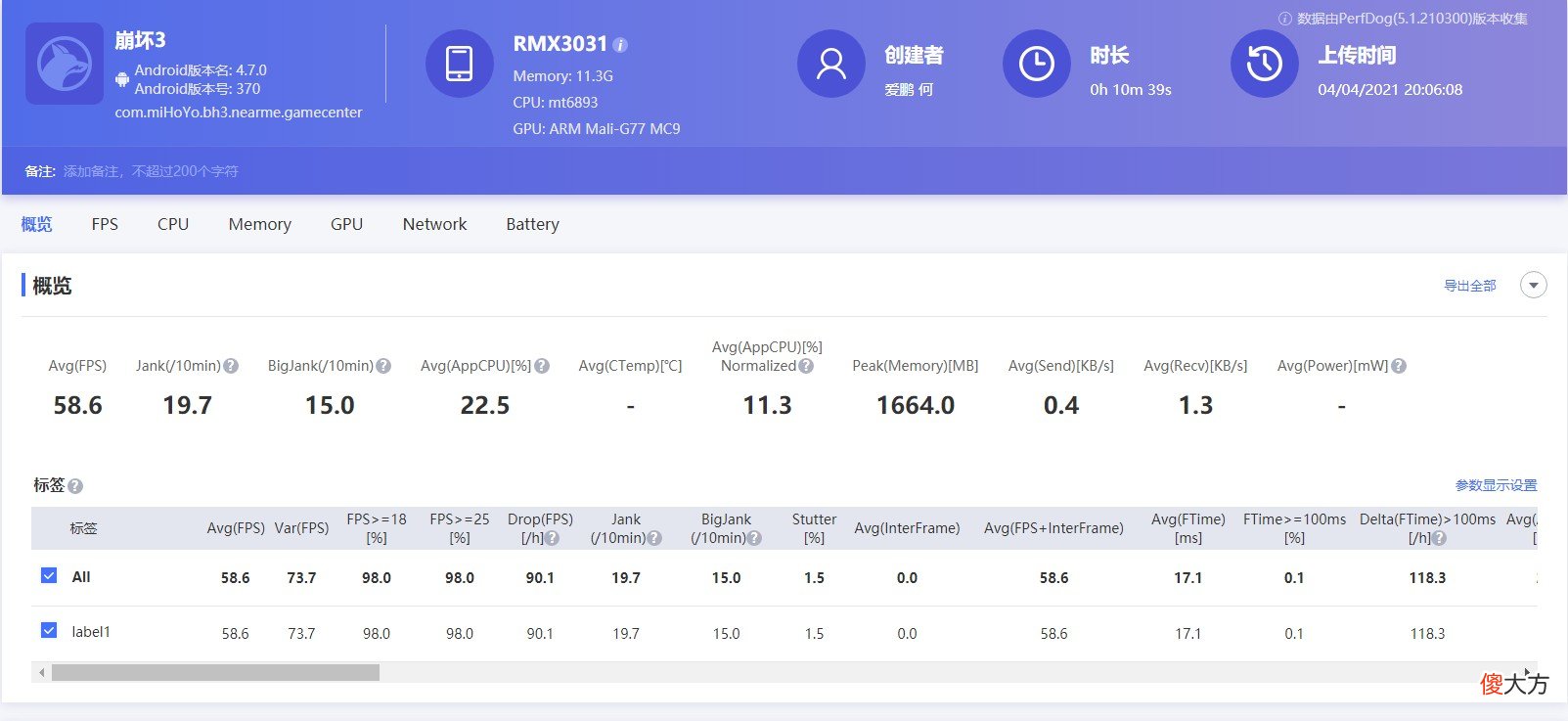
Task: Open the Network tab
Action: (x=434, y=224)
